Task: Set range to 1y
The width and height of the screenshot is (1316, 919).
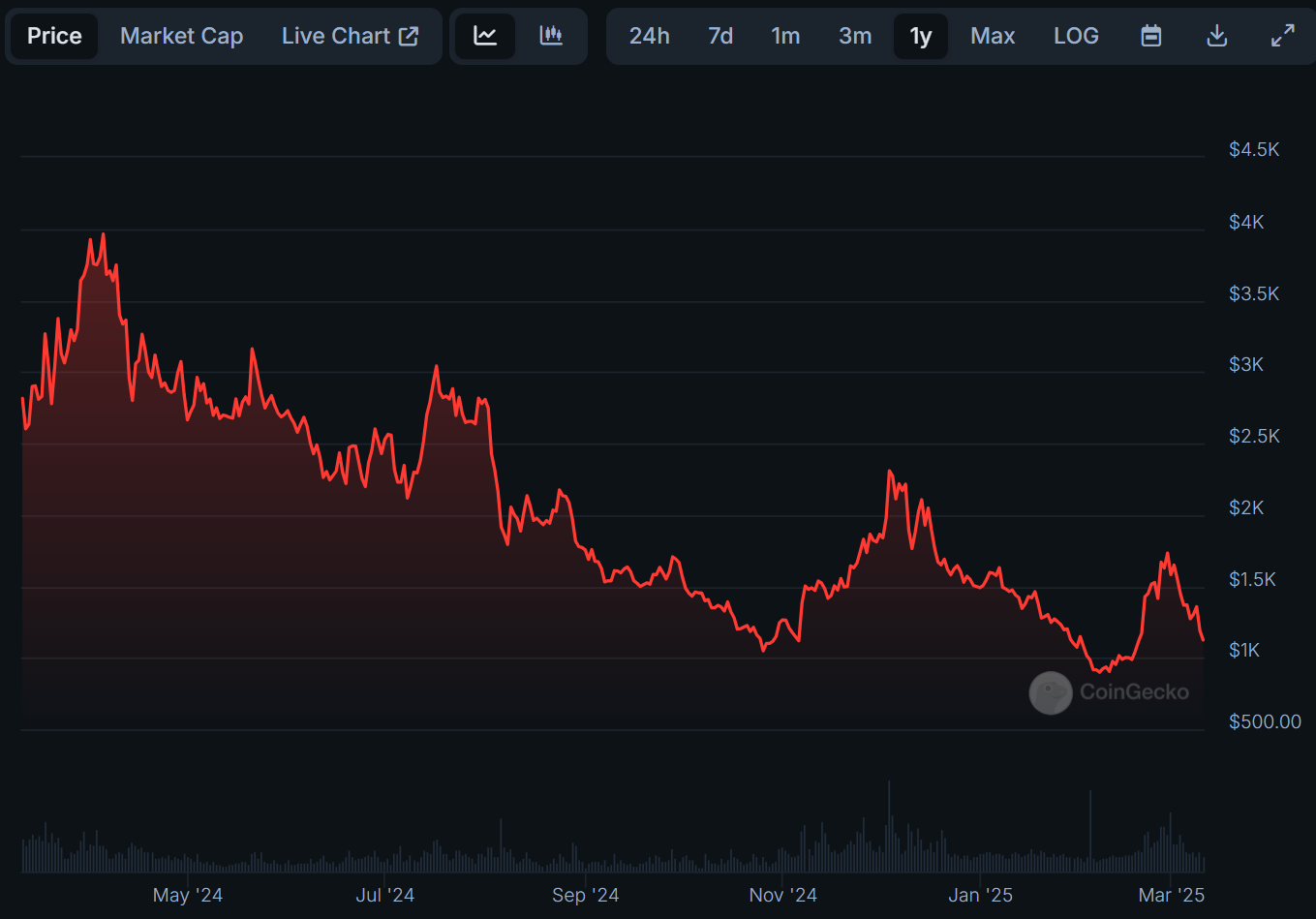Action: coord(921,36)
